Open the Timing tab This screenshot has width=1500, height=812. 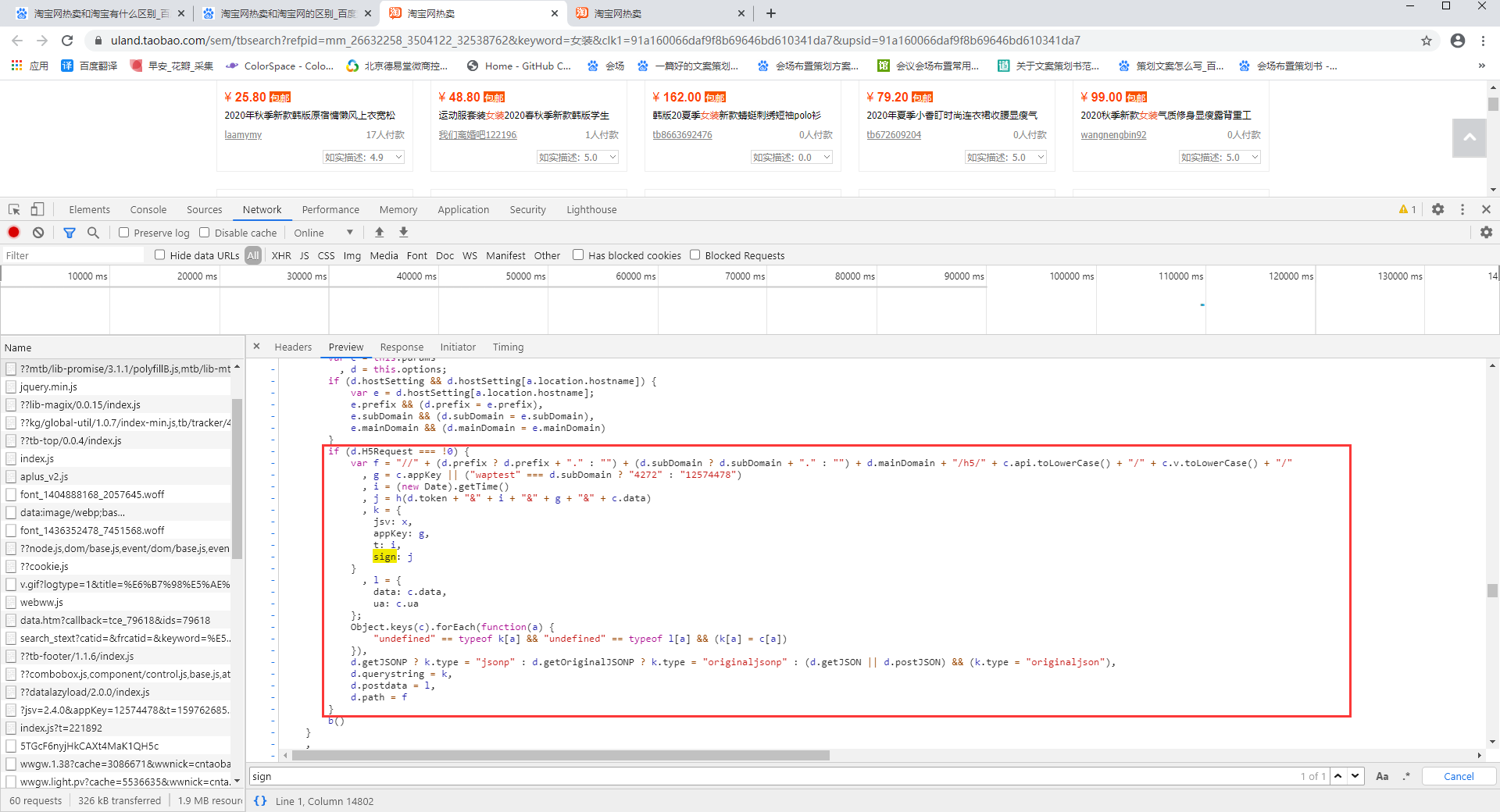point(508,347)
